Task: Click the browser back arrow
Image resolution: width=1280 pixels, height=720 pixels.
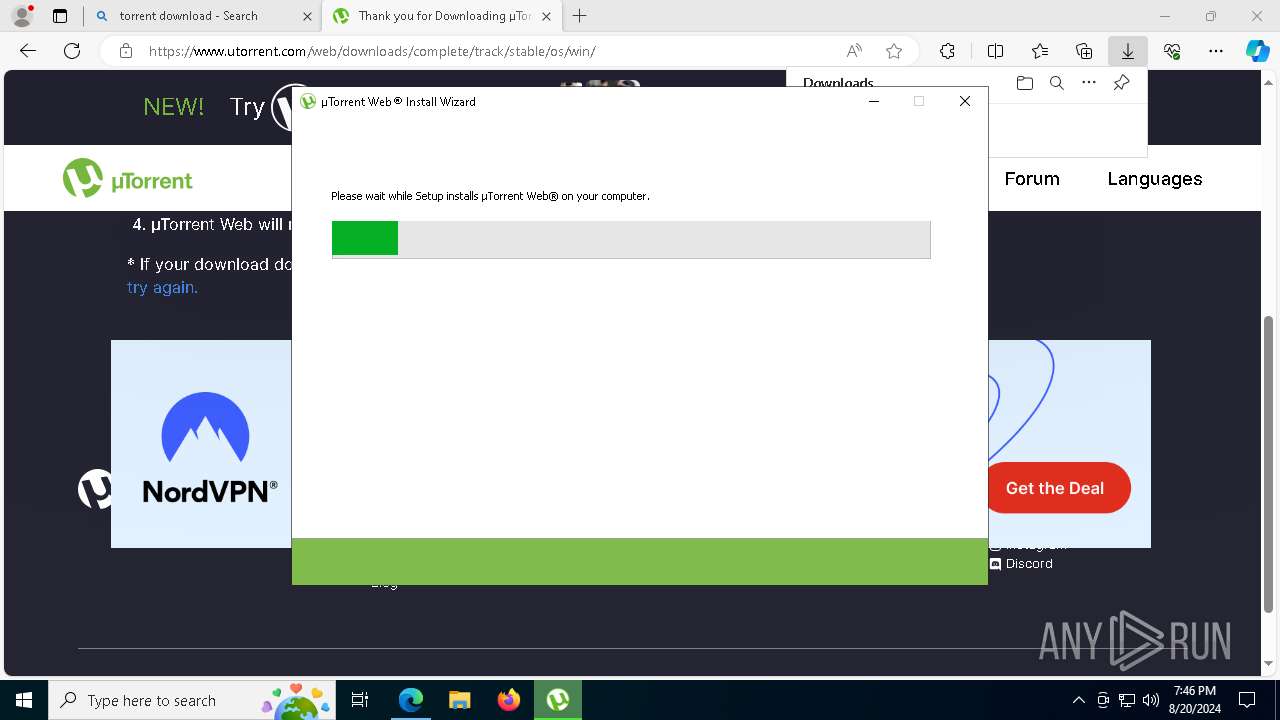Action: (28, 51)
